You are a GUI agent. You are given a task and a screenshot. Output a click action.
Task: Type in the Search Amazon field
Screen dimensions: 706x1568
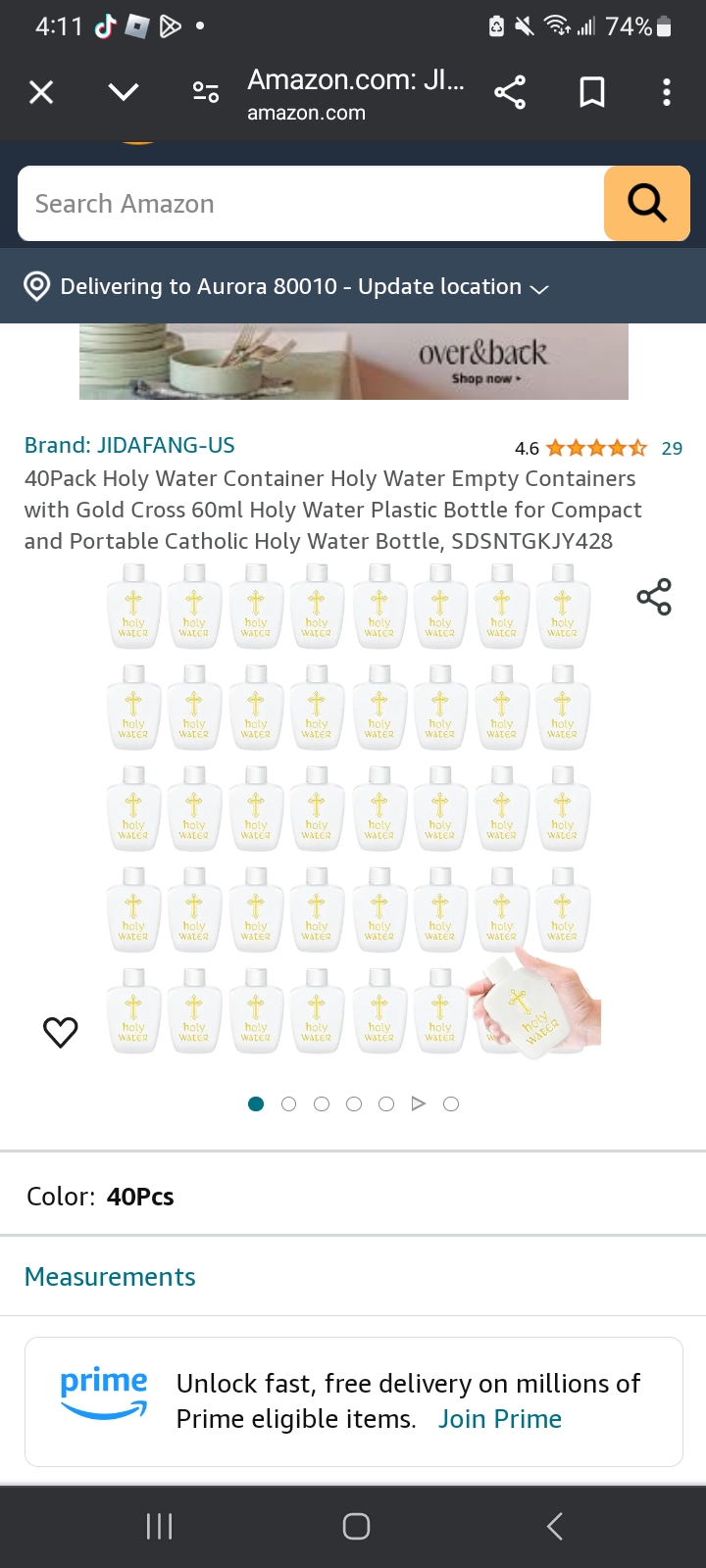click(x=310, y=204)
